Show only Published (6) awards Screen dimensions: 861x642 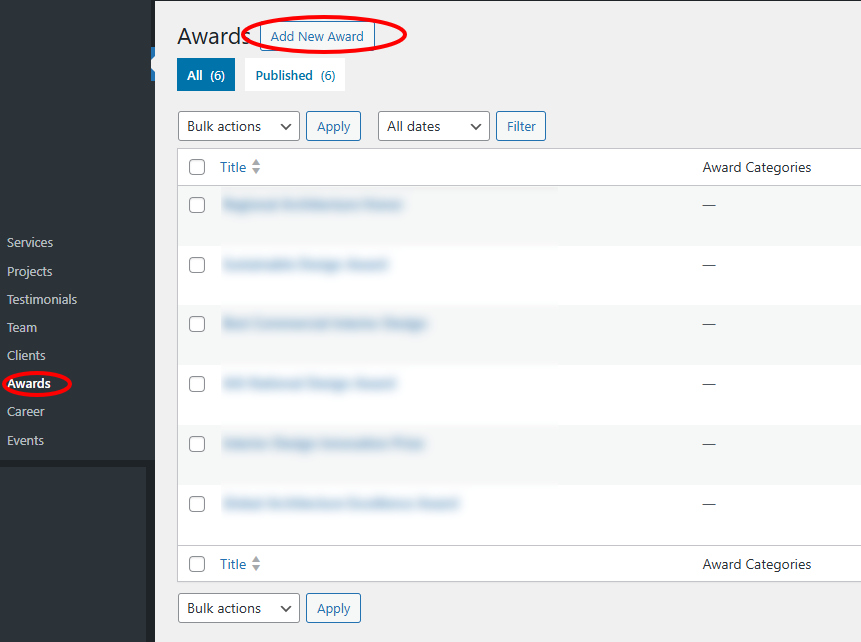pos(295,75)
